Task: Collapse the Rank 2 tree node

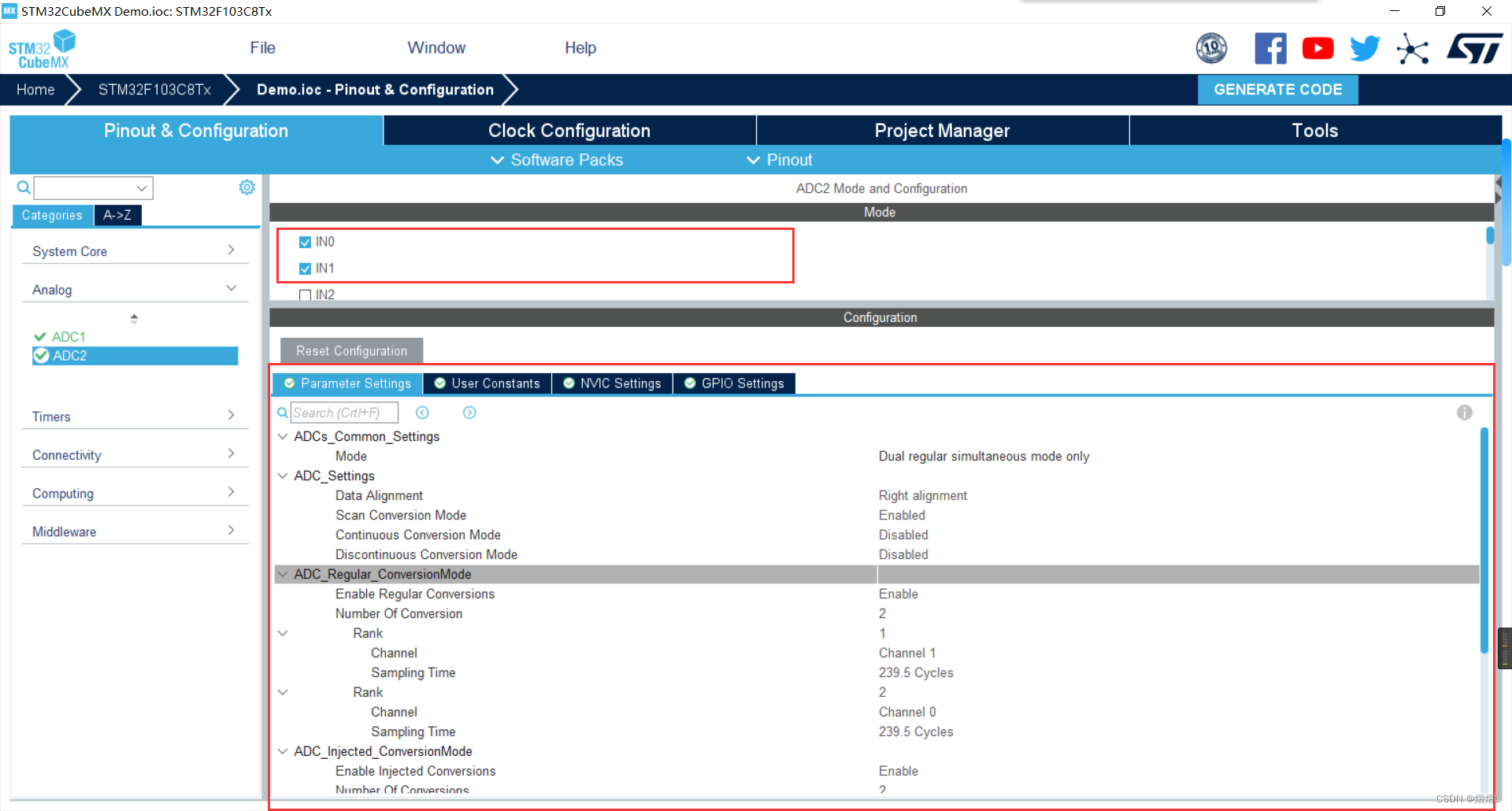Action: click(x=283, y=692)
